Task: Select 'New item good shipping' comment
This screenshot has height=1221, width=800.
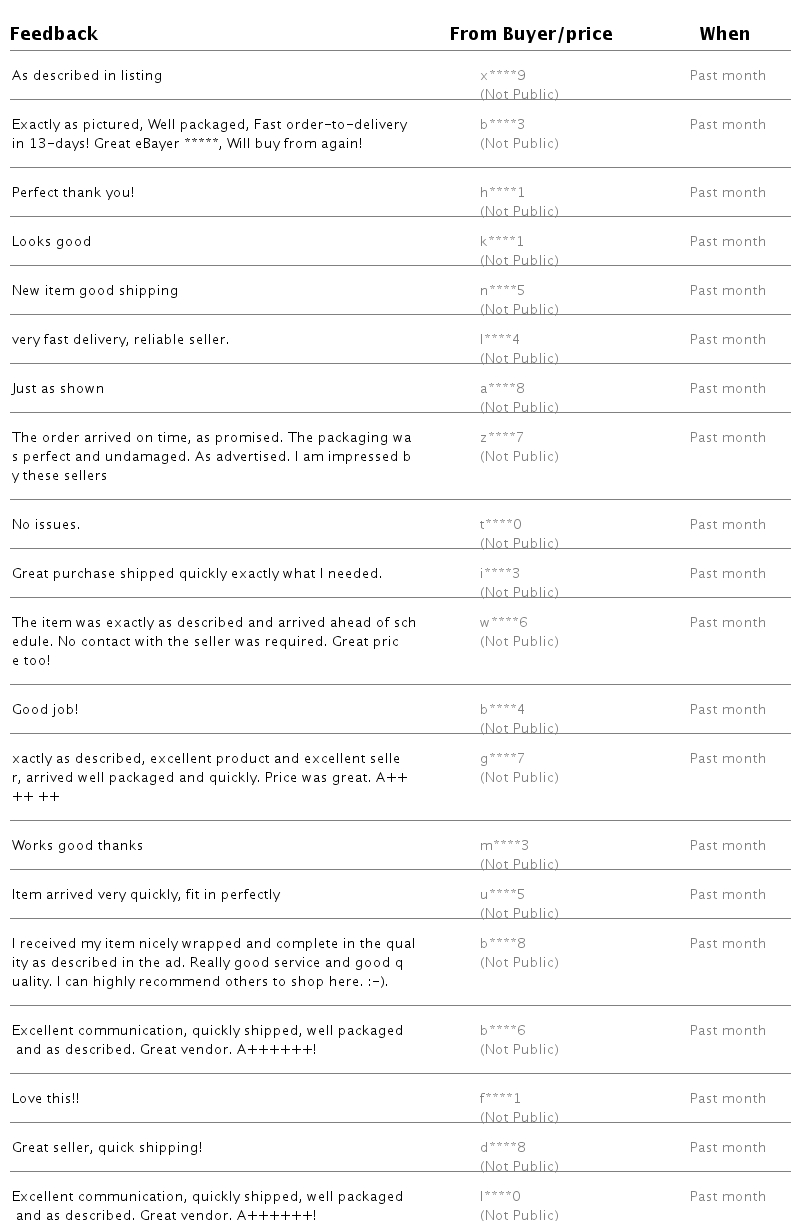Action: 95,291
